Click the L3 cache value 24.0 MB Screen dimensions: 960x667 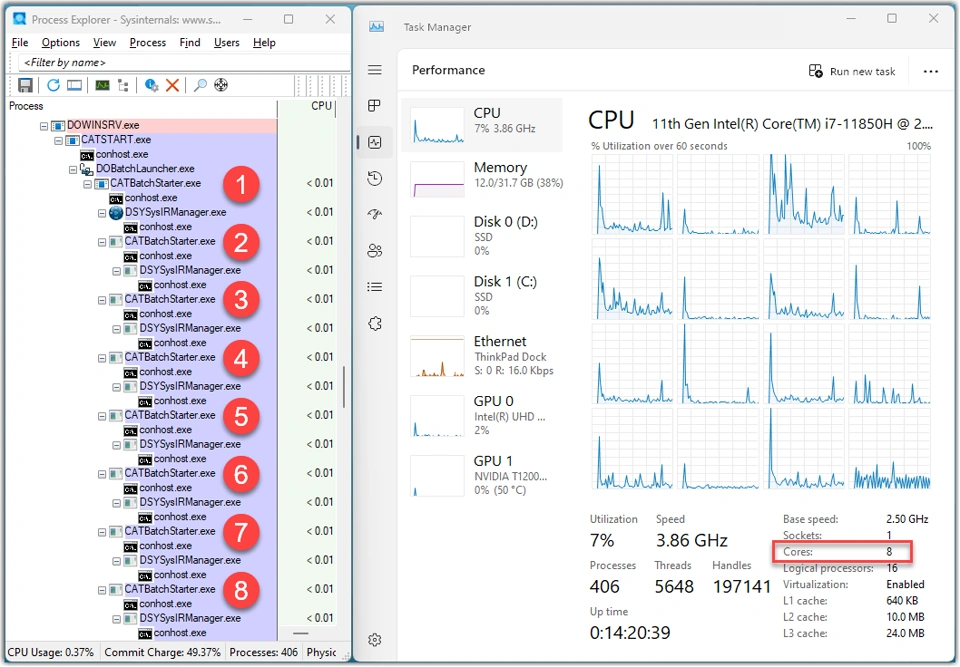click(906, 633)
